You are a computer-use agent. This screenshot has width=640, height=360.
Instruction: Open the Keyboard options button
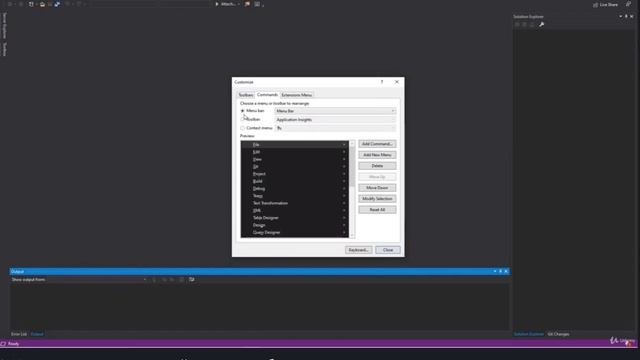(x=359, y=250)
